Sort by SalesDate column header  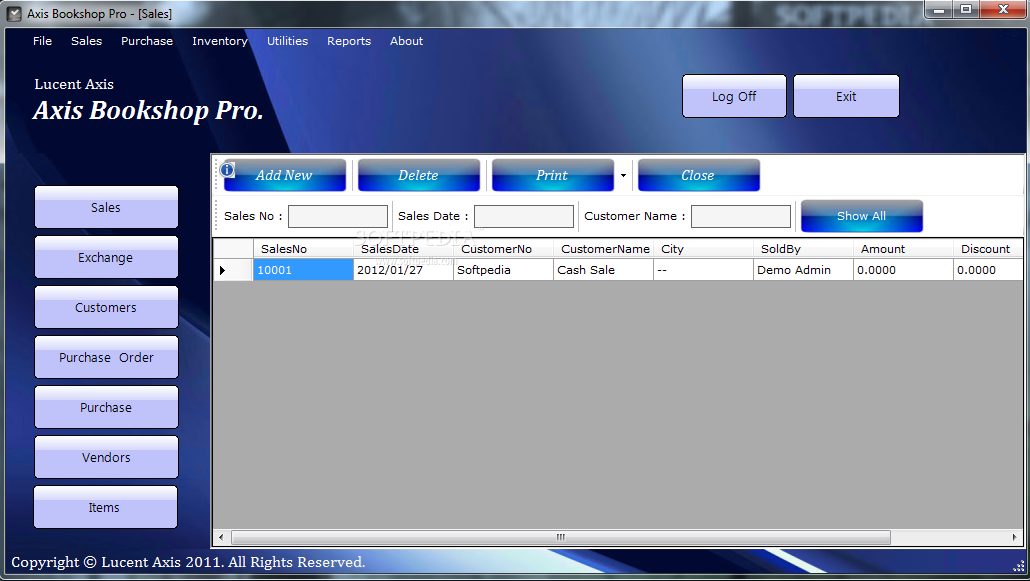tap(403, 248)
